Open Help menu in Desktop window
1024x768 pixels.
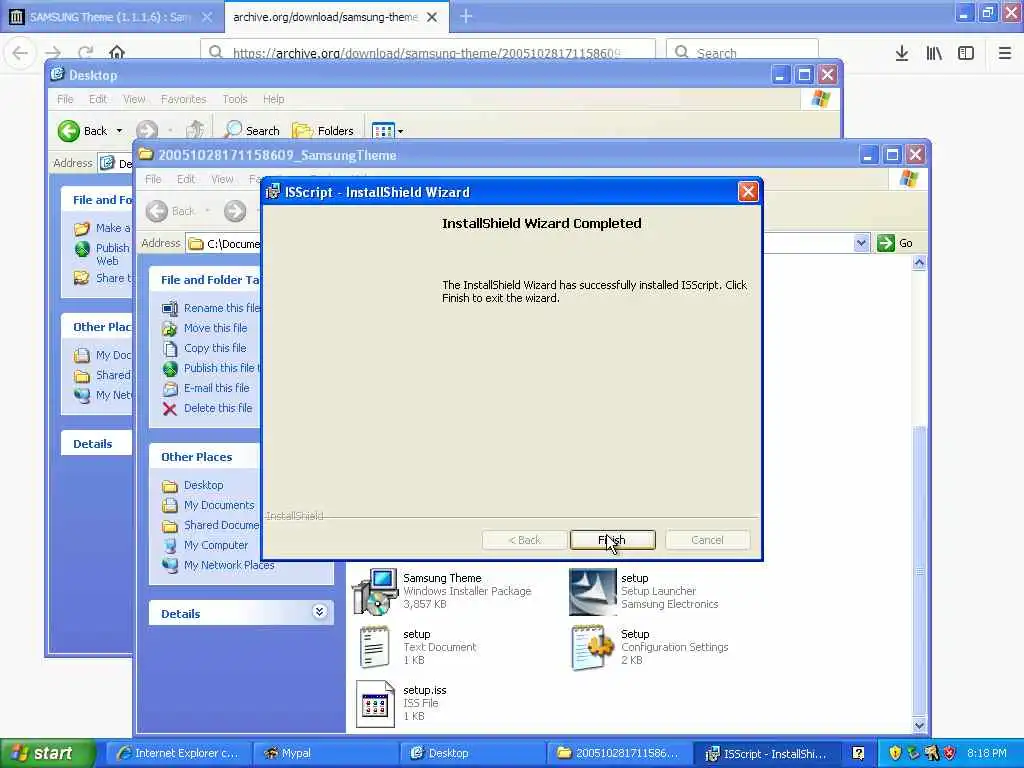(274, 99)
